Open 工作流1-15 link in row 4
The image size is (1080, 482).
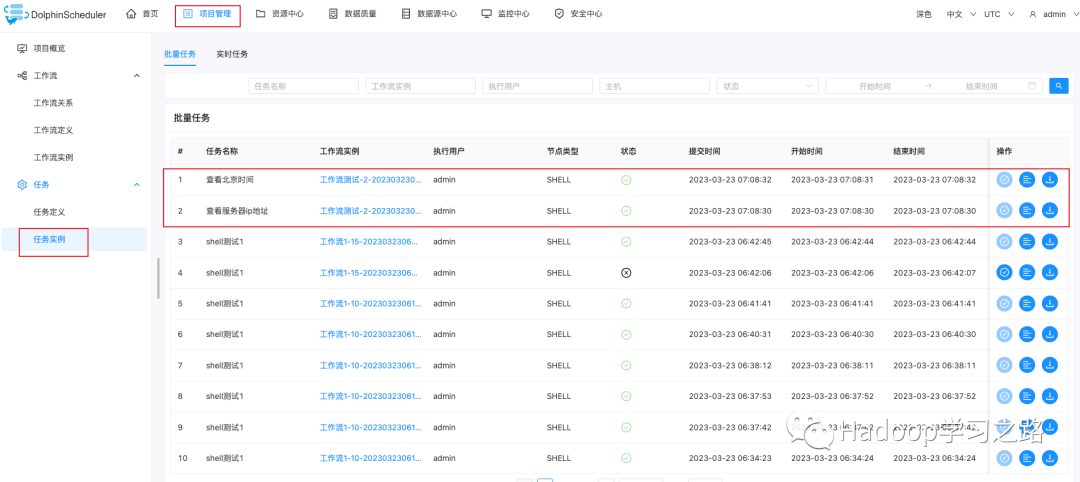(369, 273)
